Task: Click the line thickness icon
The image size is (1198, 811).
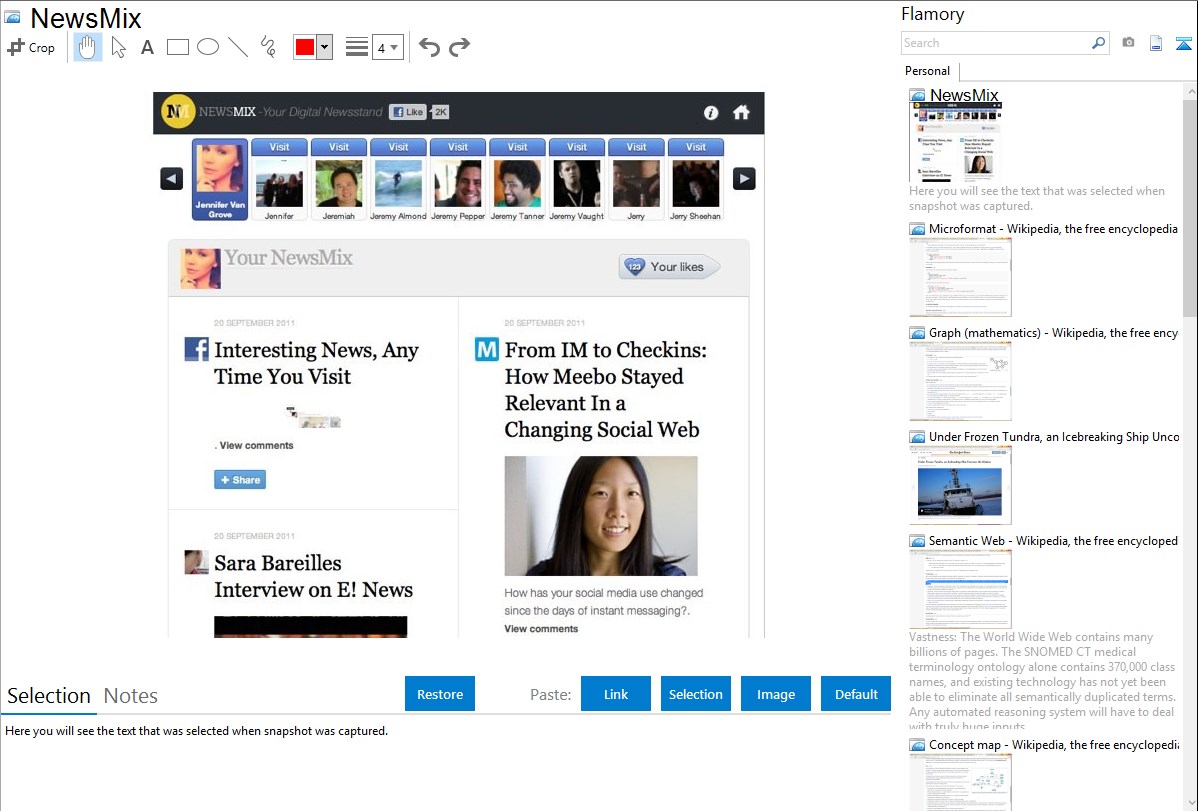Action: tap(357, 47)
